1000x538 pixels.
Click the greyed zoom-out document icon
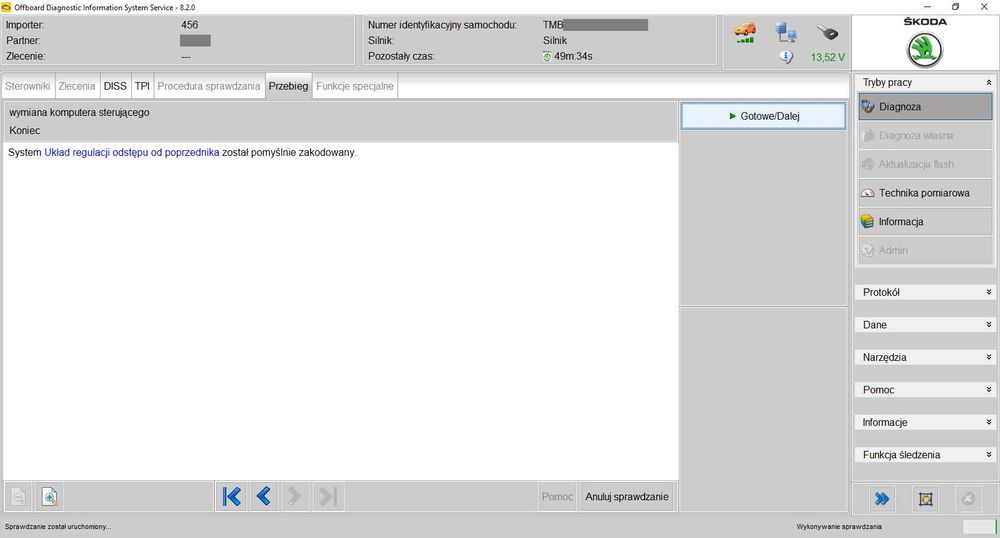pos(19,497)
